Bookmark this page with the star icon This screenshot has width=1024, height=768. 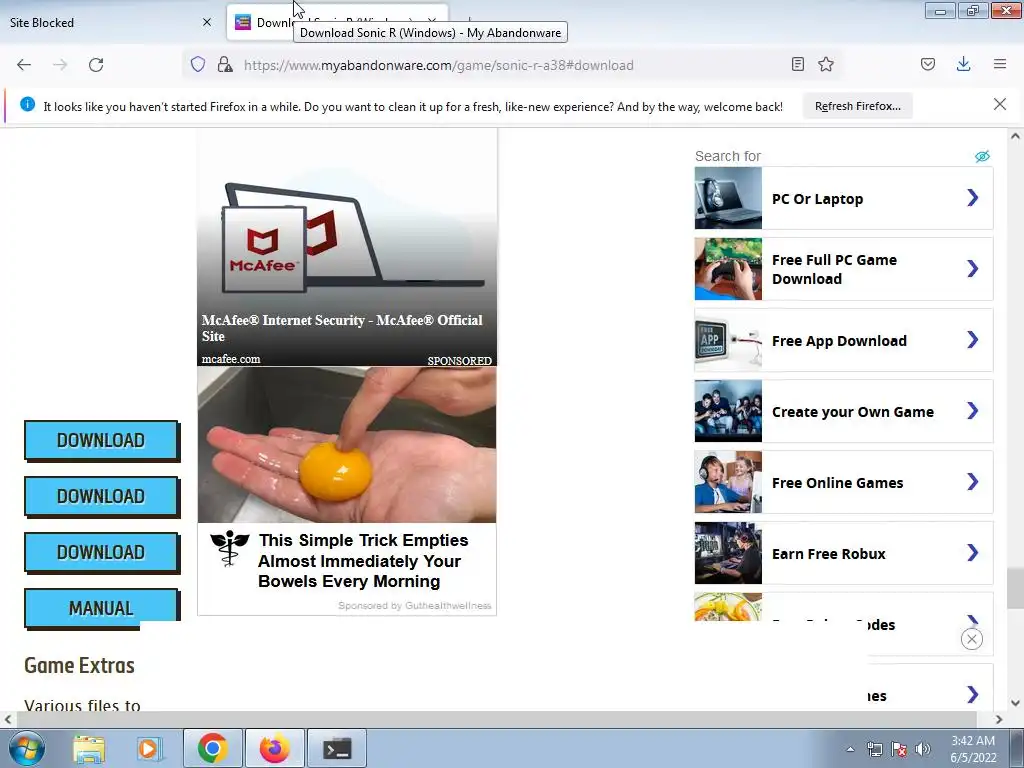(826, 64)
